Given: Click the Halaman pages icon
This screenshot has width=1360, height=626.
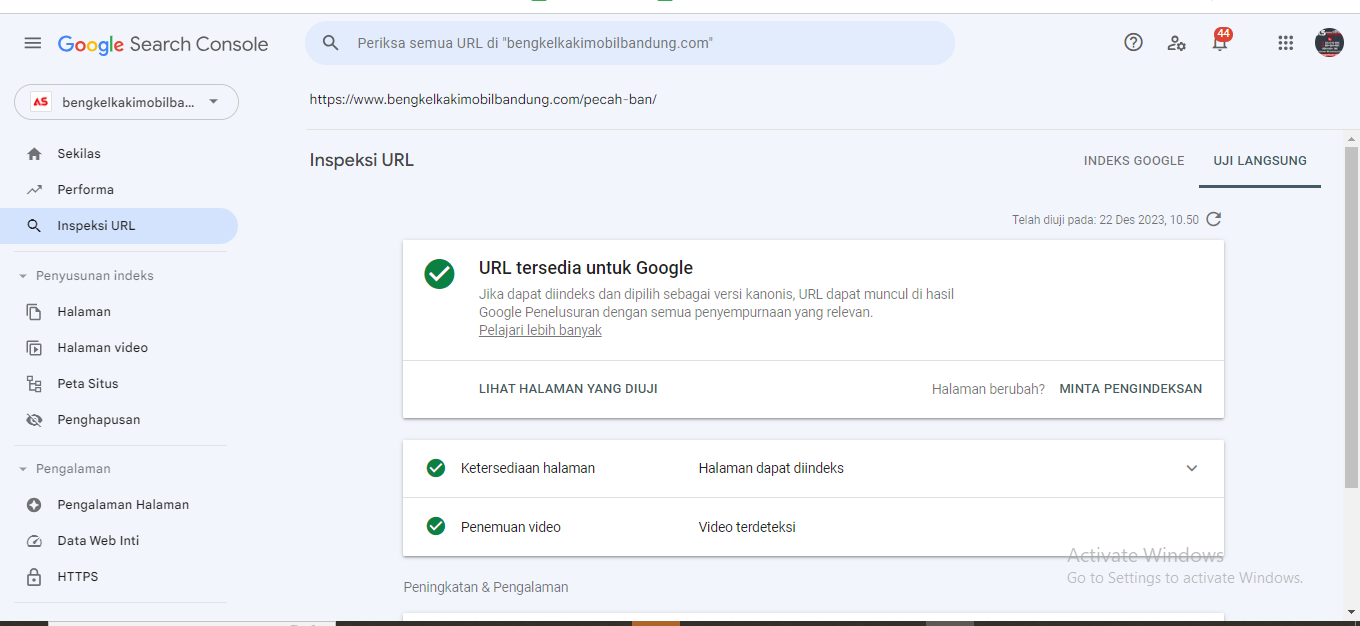Looking at the screenshot, I should pyautogui.click(x=35, y=312).
